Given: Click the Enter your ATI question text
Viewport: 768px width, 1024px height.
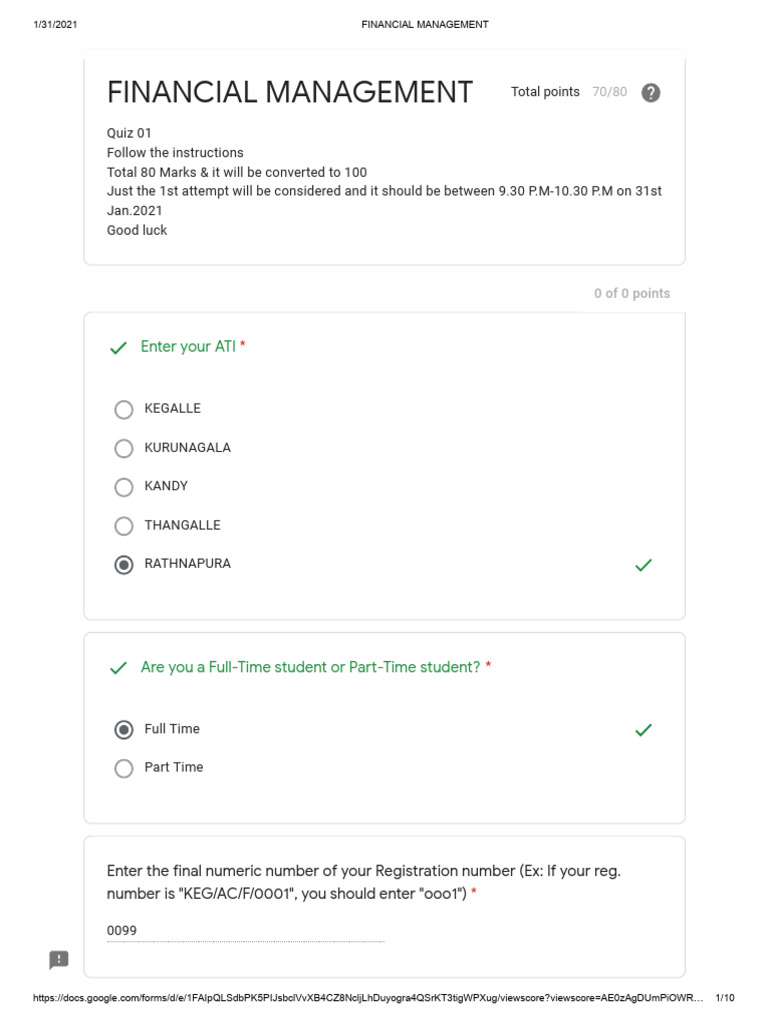Looking at the screenshot, I should (x=189, y=347).
